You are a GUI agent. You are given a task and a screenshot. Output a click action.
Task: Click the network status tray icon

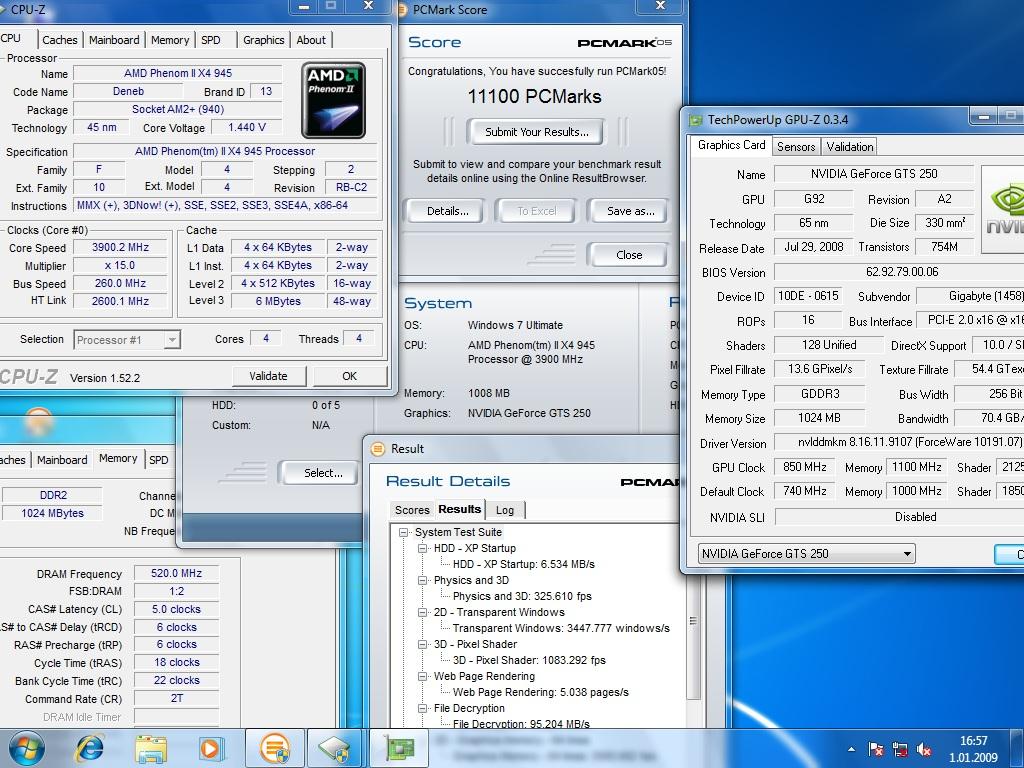(900, 749)
